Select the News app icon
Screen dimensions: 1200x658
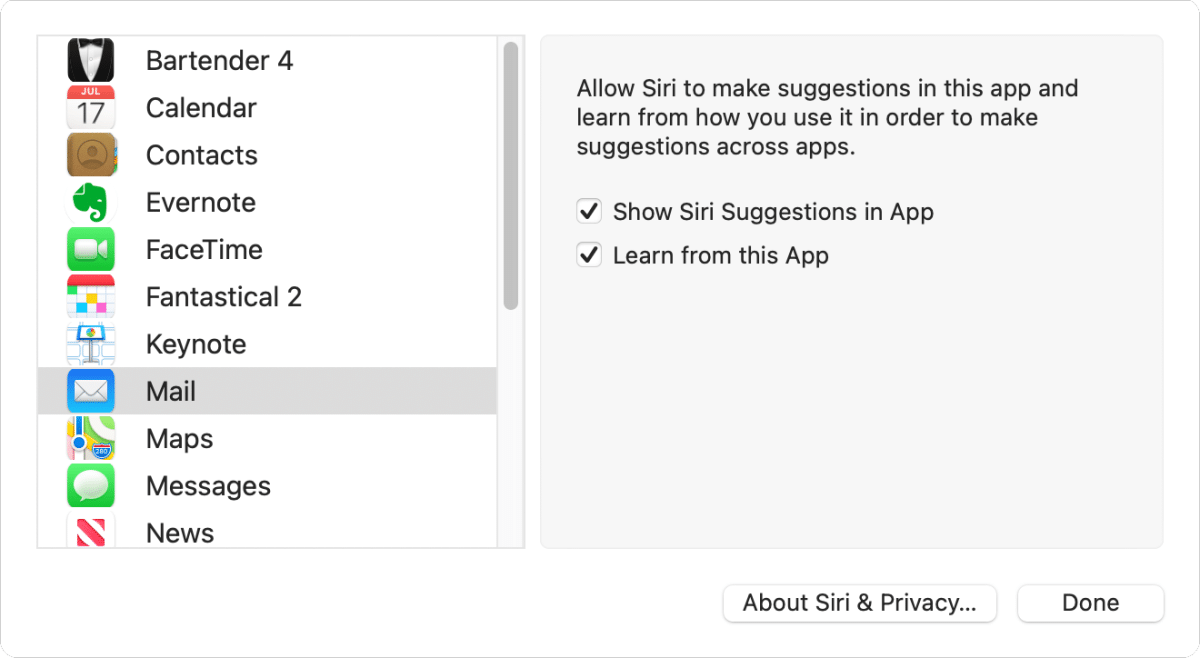click(91, 530)
